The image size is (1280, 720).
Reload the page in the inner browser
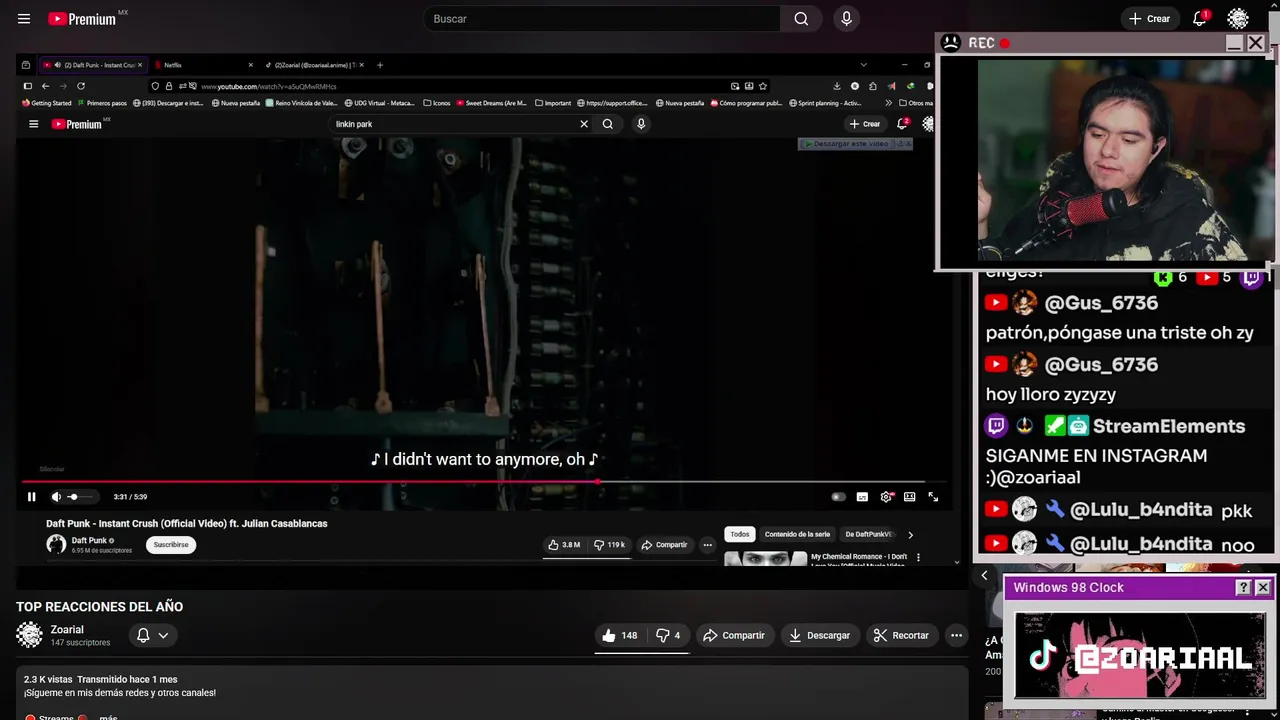[81, 86]
